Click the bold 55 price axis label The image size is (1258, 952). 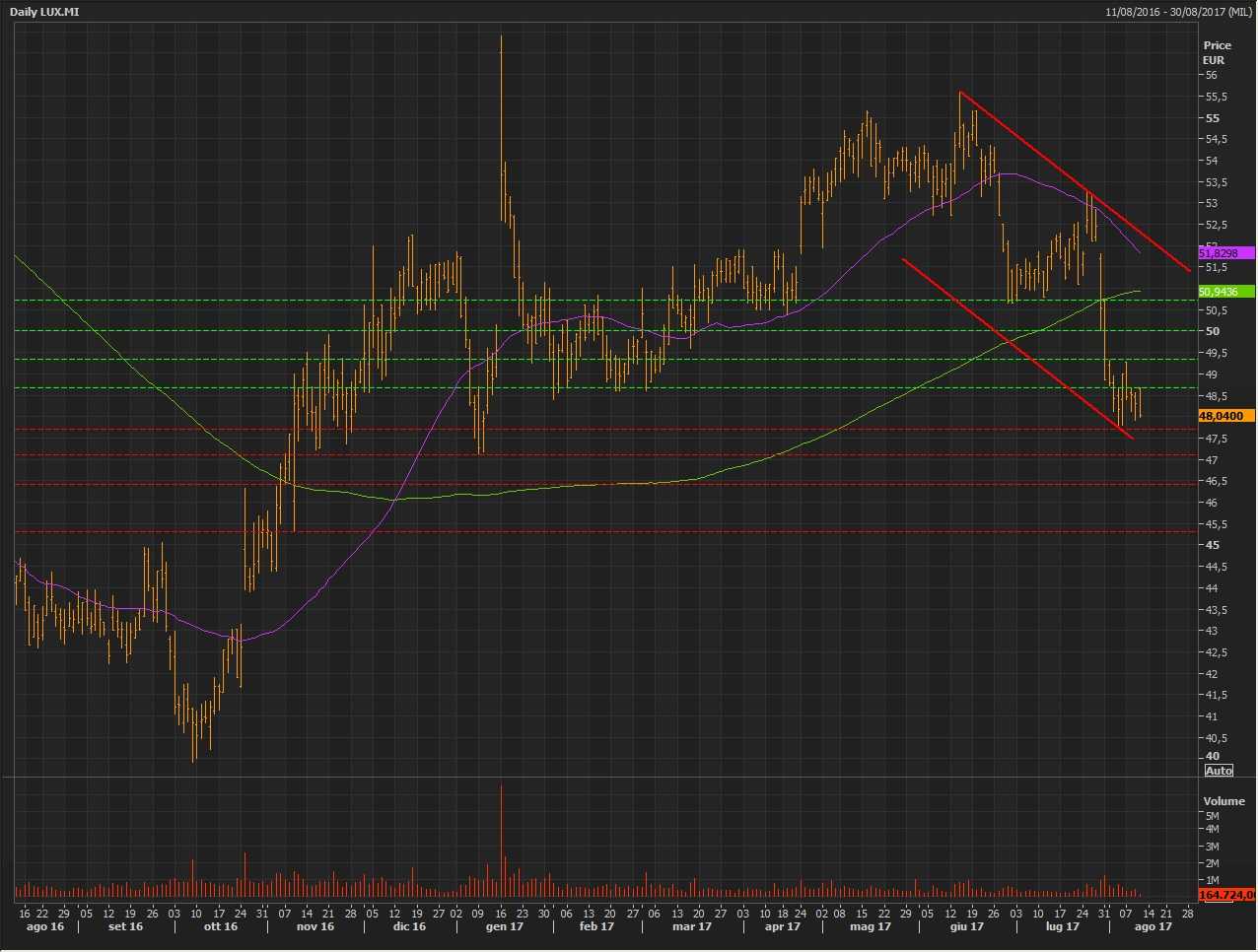pyautogui.click(x=1211, y=118)
